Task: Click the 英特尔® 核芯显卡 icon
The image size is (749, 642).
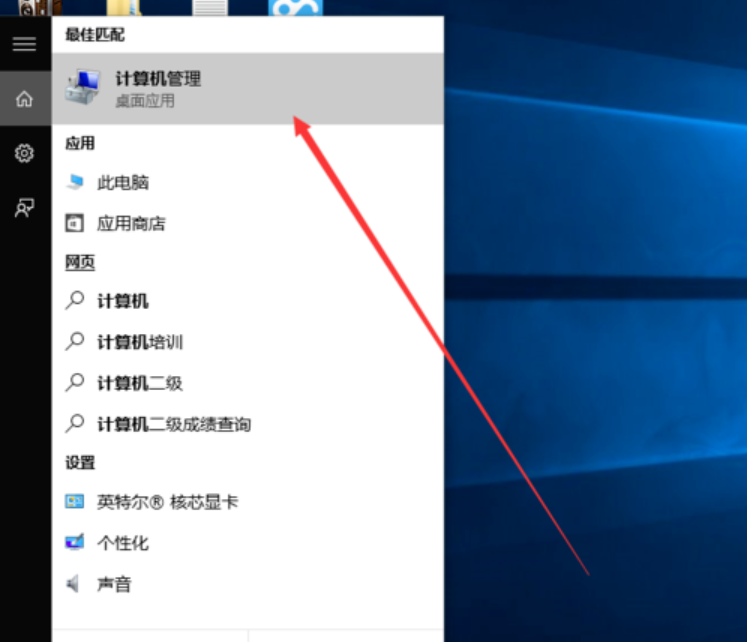Action: coord(76,502)
